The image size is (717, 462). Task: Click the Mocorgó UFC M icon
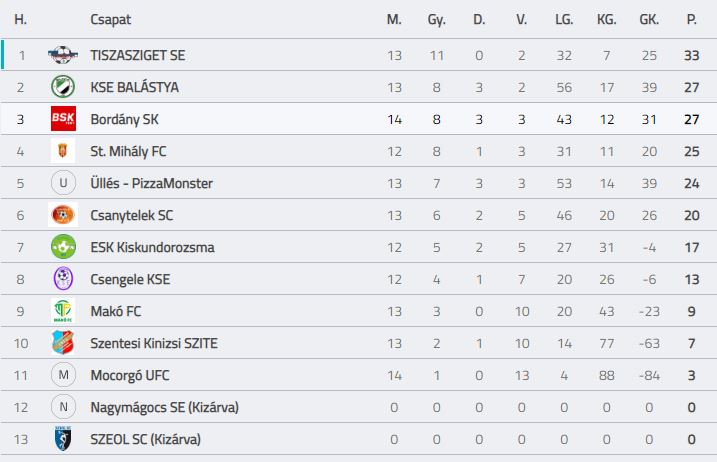coord(63,375)
